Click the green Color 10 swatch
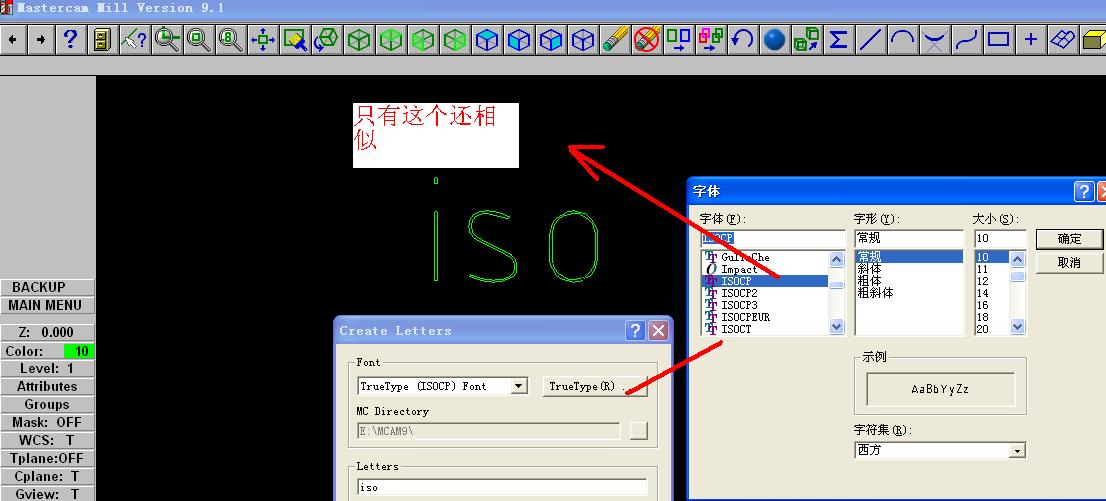The width and height of the screenshot is (1106, 501). 79,351
